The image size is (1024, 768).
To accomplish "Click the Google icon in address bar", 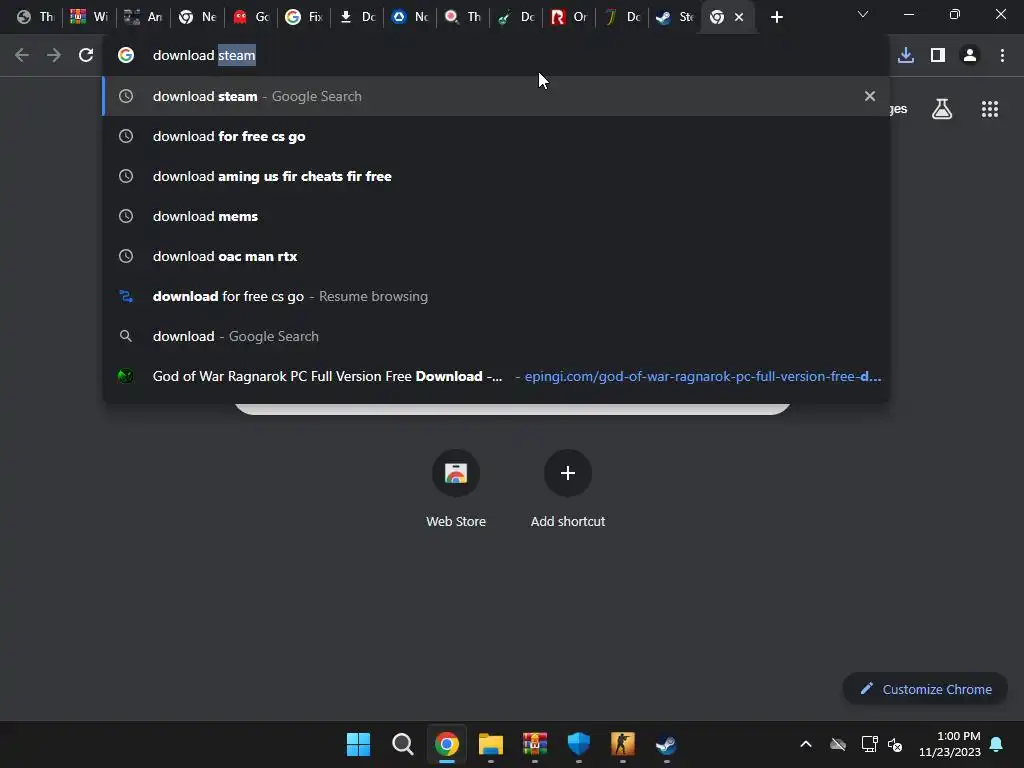I will point(126,56).
